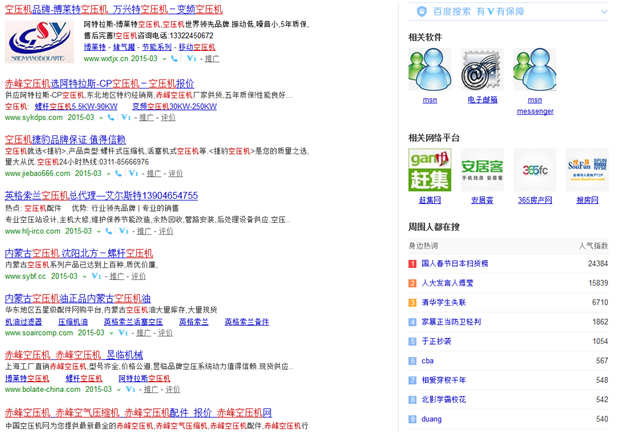Click the V1 badge beside www.hlj-irco.com
Image resolution: width=629 pixels, height=434 pixels.
(124, 231)
